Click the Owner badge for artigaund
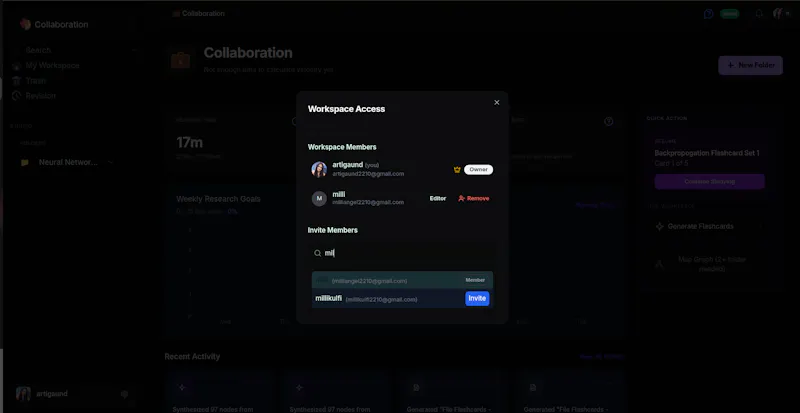This screenshot has height=413, width=800. (x=479, y=169)
